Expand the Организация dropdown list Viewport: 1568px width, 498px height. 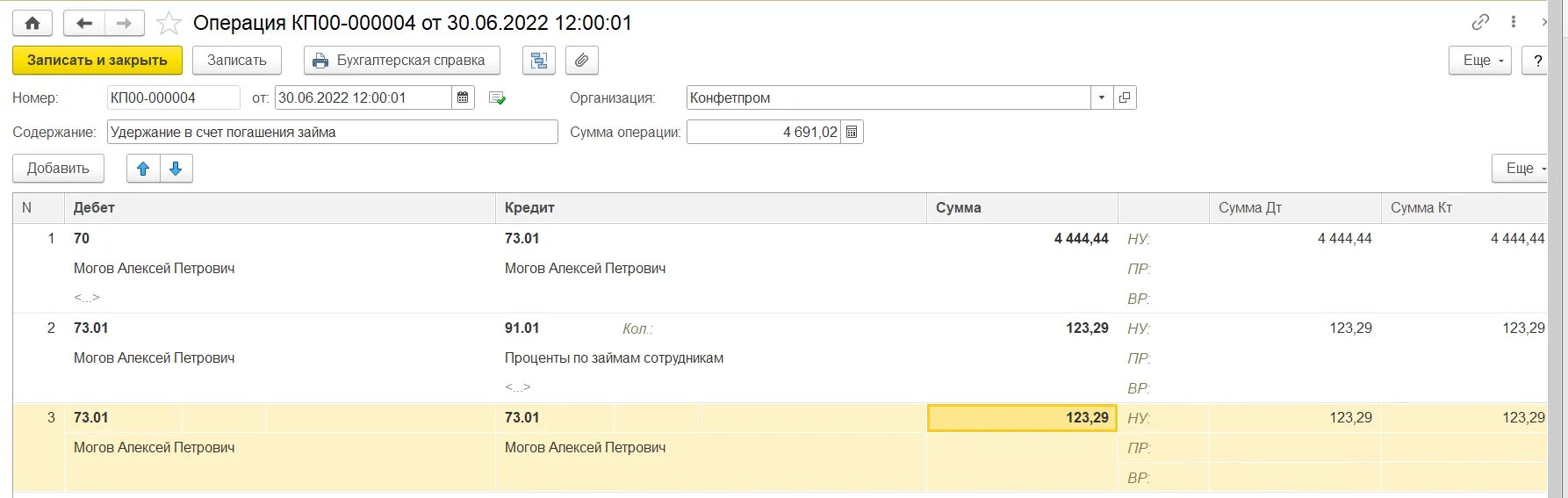pos(1102,97)
